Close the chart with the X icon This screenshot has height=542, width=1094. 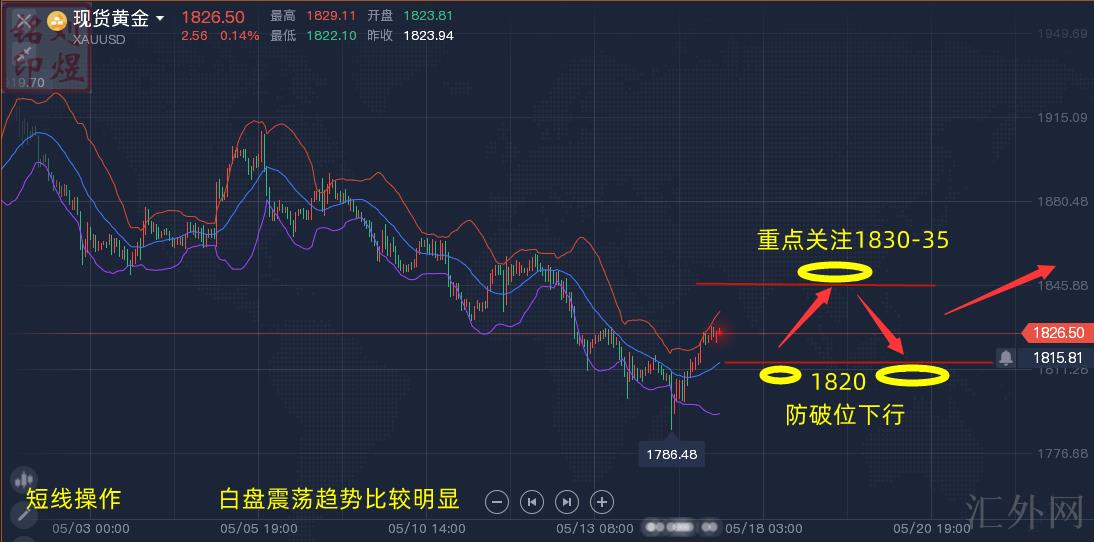(x=25, y=20)
